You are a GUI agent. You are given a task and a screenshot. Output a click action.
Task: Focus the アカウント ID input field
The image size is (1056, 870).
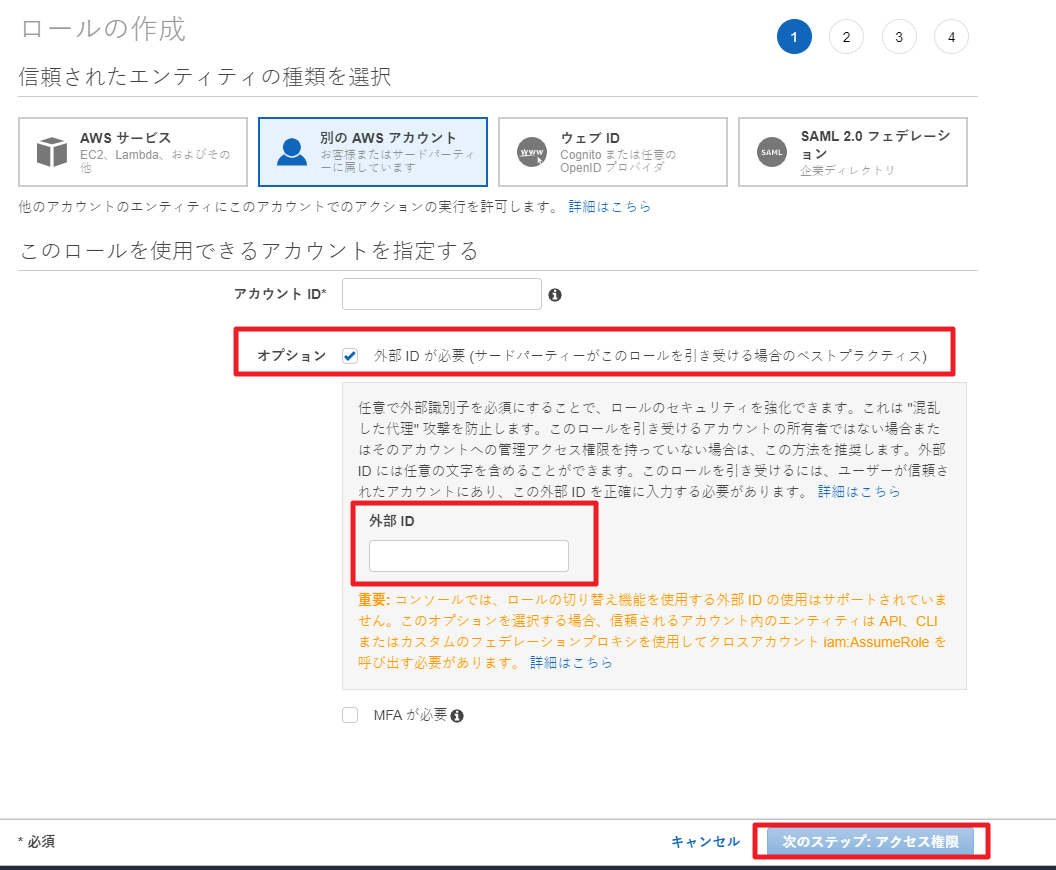[441, 294]
